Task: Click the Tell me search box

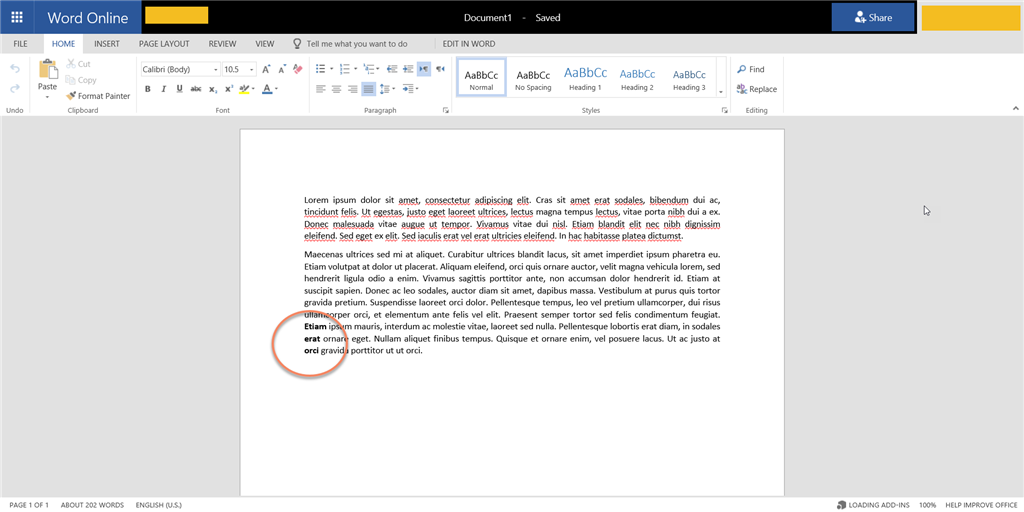Action: pyautogui.click(x=357, y=44)
